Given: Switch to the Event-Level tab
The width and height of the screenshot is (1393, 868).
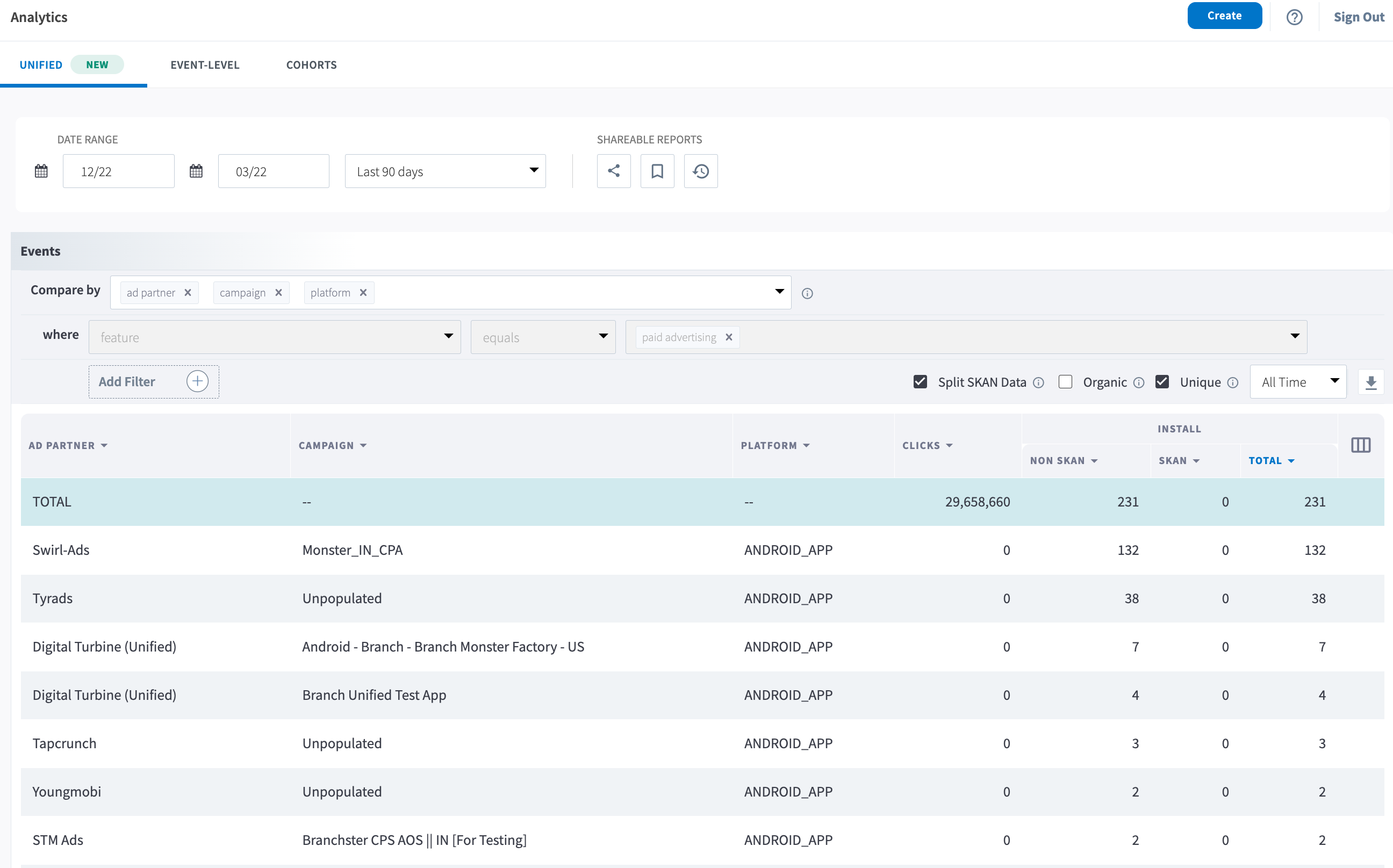Looking at the screenshot, I should (x=205, y=65).
